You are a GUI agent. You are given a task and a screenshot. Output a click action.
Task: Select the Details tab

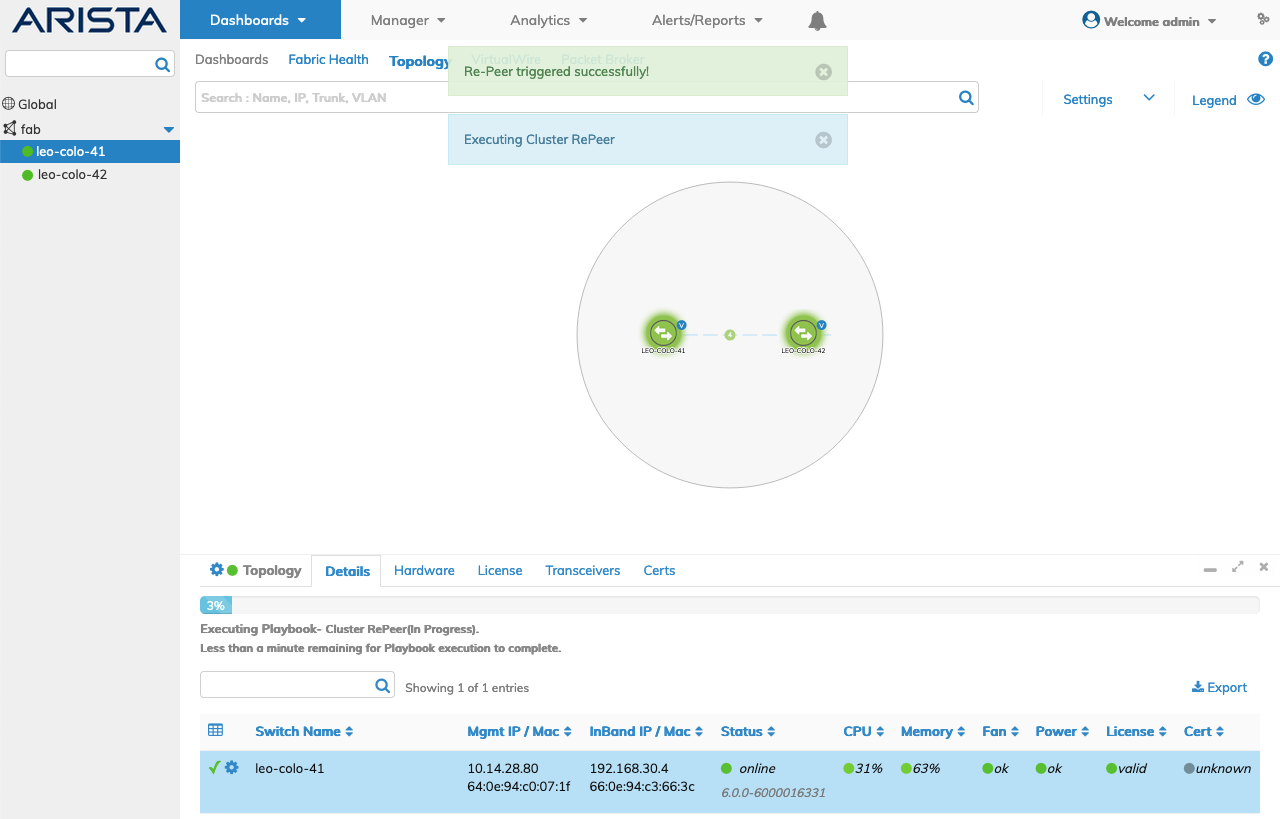347,570
